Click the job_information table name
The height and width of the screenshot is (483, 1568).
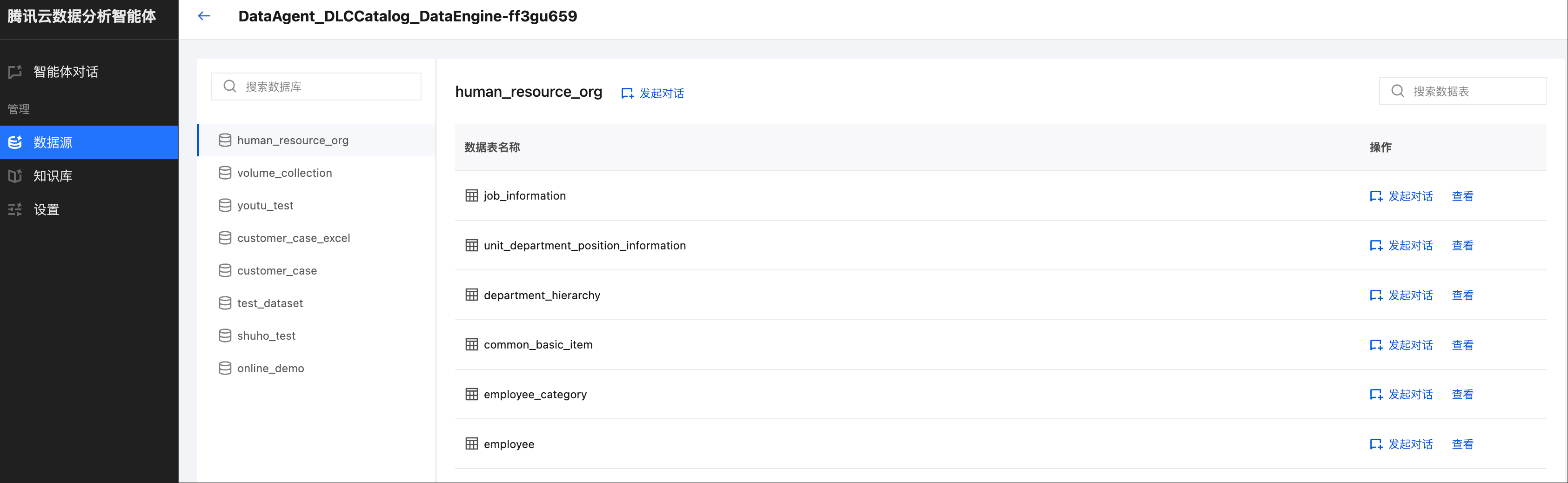click(x=525, y=195)
